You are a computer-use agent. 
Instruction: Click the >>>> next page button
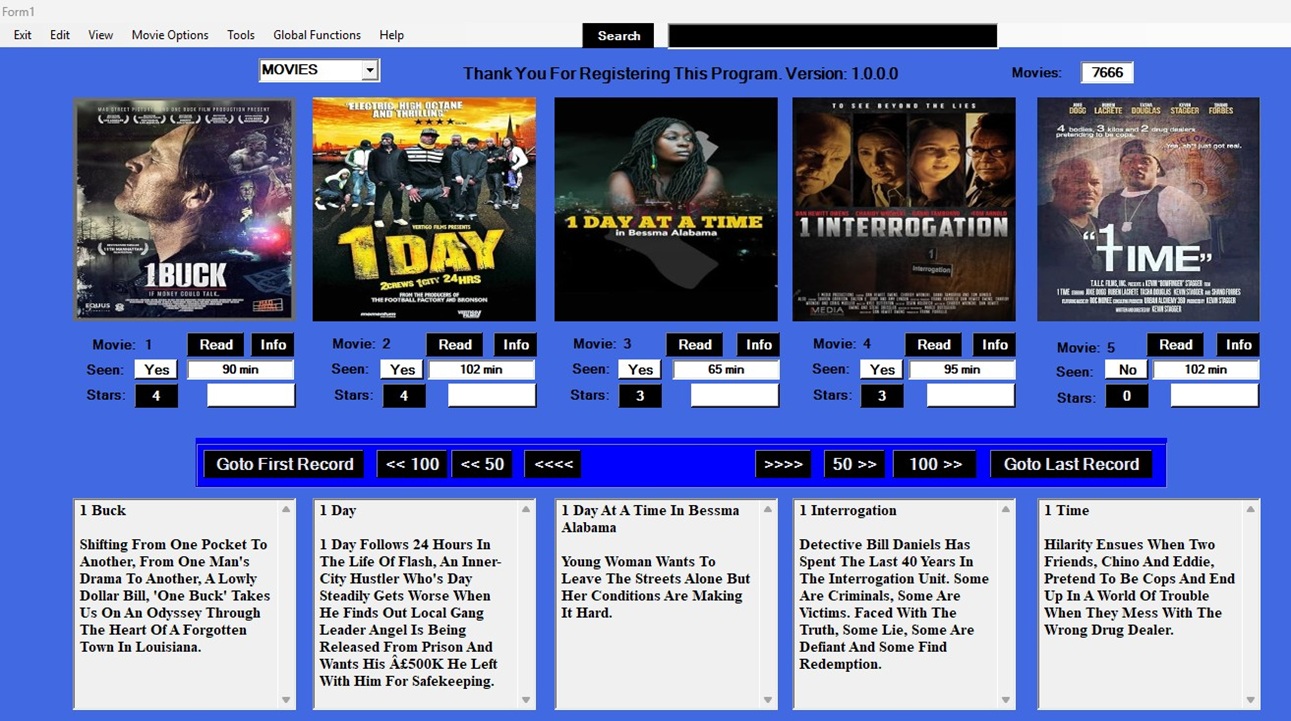click(783, 464)
